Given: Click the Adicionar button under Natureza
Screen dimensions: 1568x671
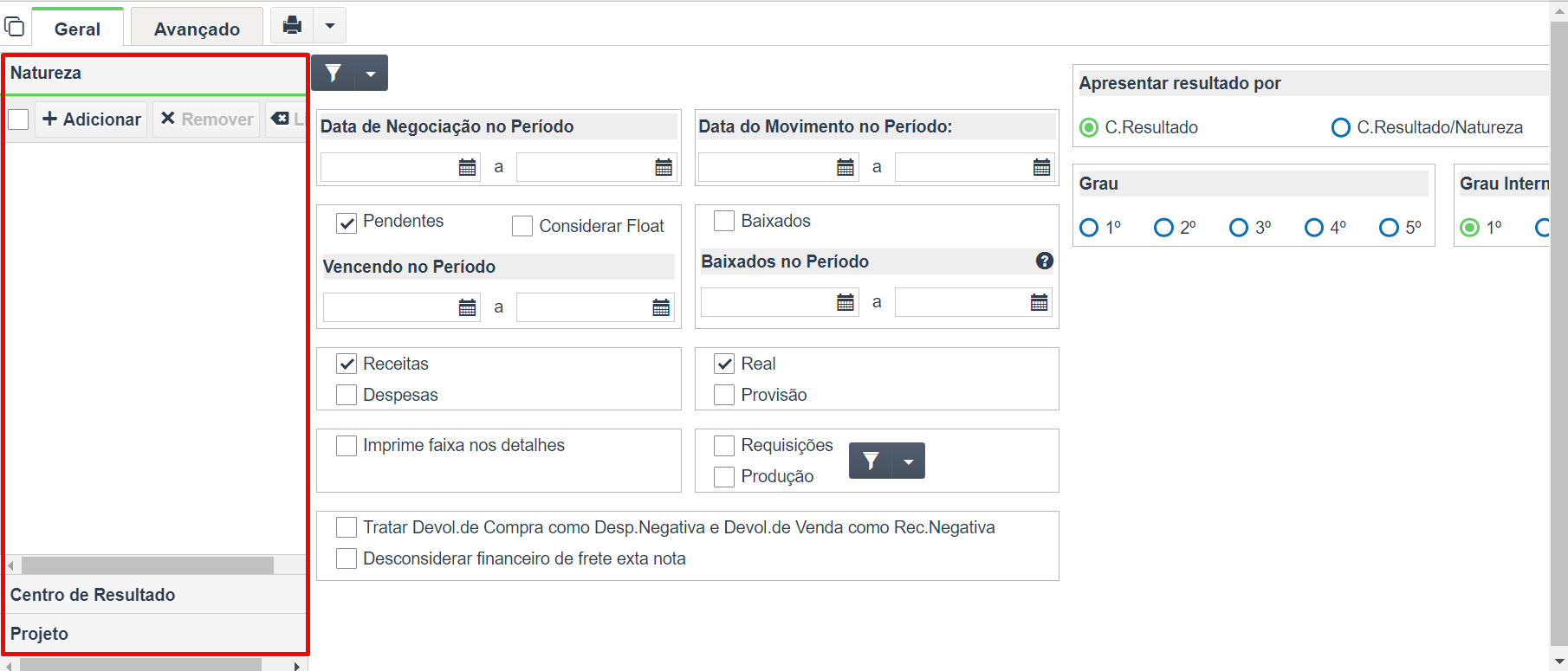Looking at the screenshot, I should 91,119.
